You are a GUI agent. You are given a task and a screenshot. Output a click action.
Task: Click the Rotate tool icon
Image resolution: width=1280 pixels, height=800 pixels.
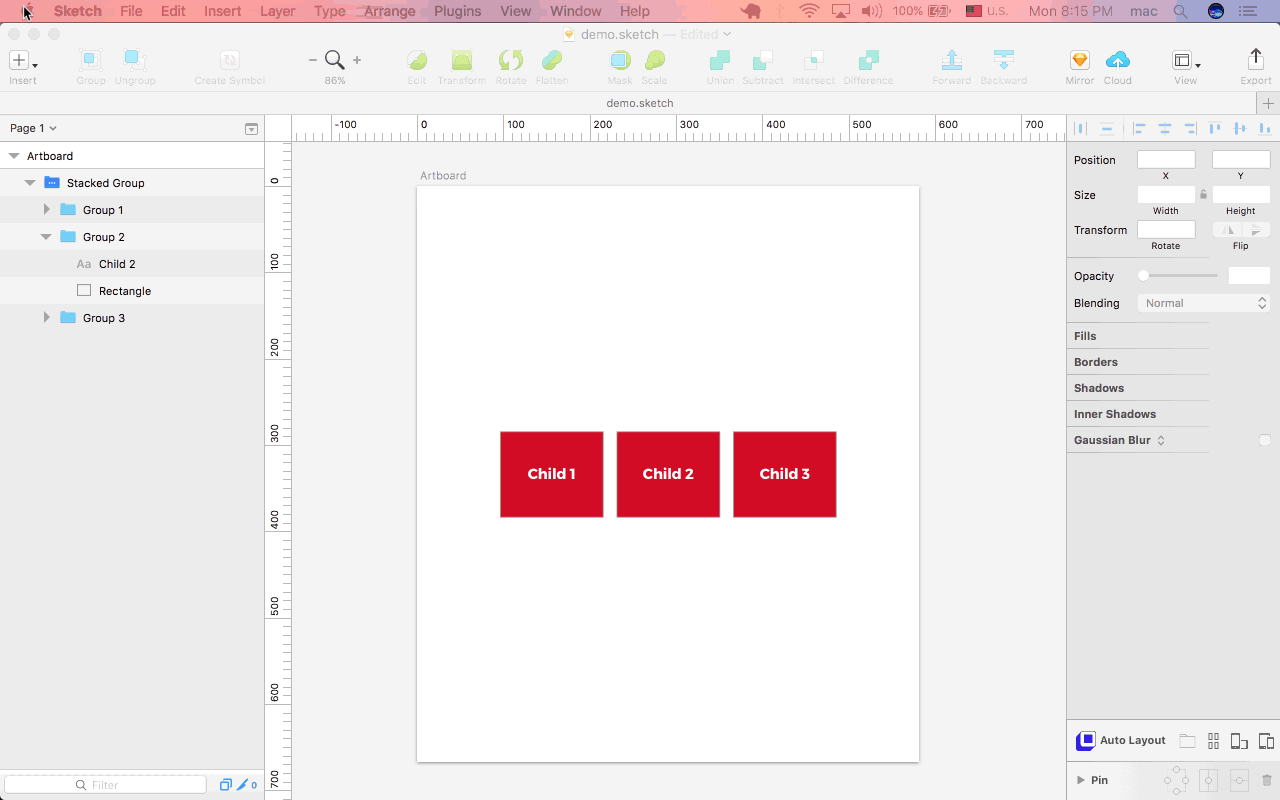511,61
